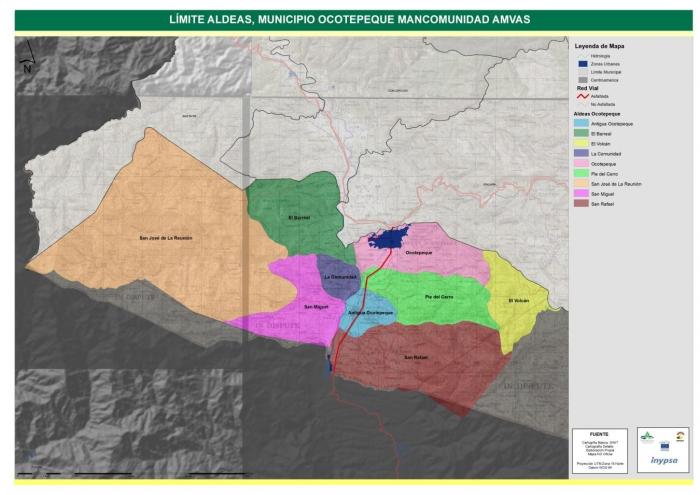Image resolution: width=700 pixels, height=495 pixels.
Task: Select the El Barreal green legend swatch
Action: (581, 133)
